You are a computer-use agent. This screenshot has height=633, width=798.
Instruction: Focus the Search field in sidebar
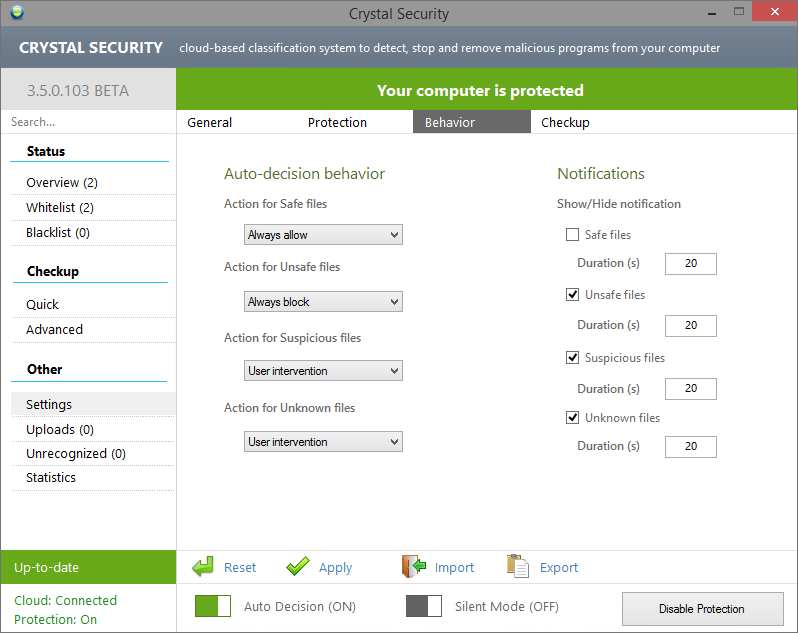(x=89, y=122)
